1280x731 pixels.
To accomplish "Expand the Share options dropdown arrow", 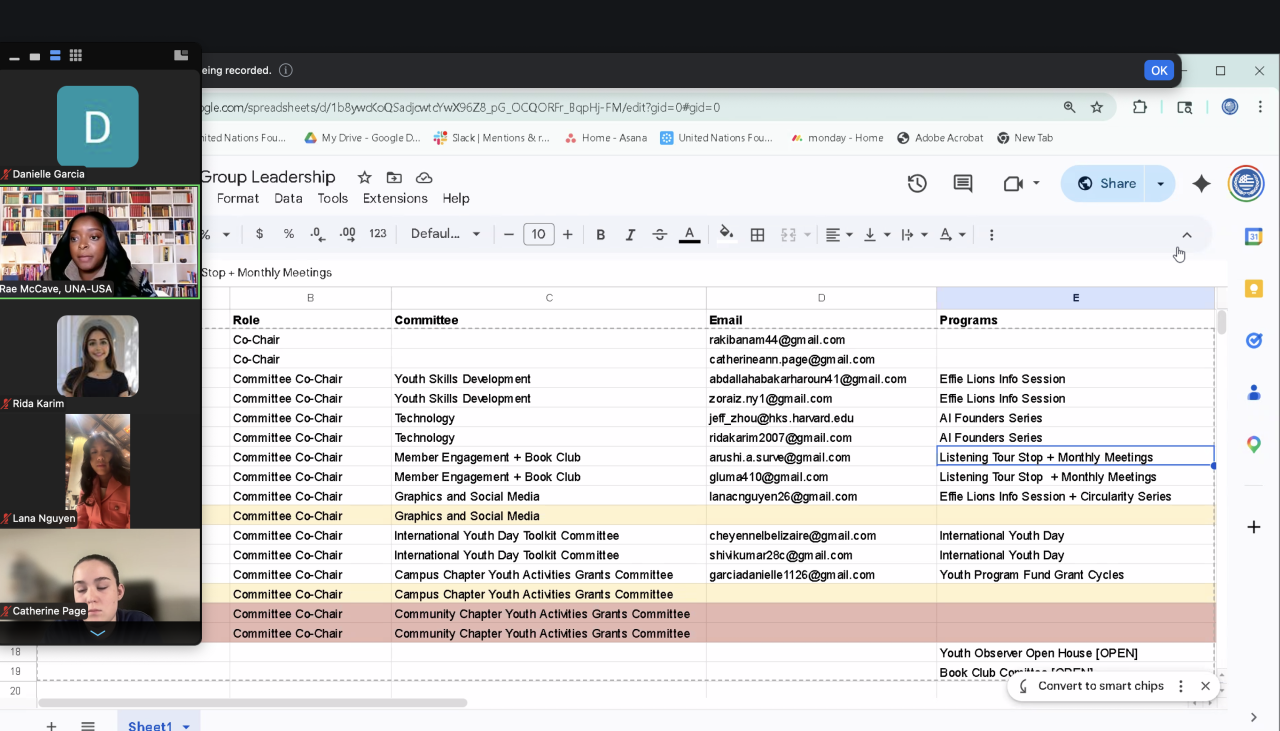I will [x=1160, y=183].
